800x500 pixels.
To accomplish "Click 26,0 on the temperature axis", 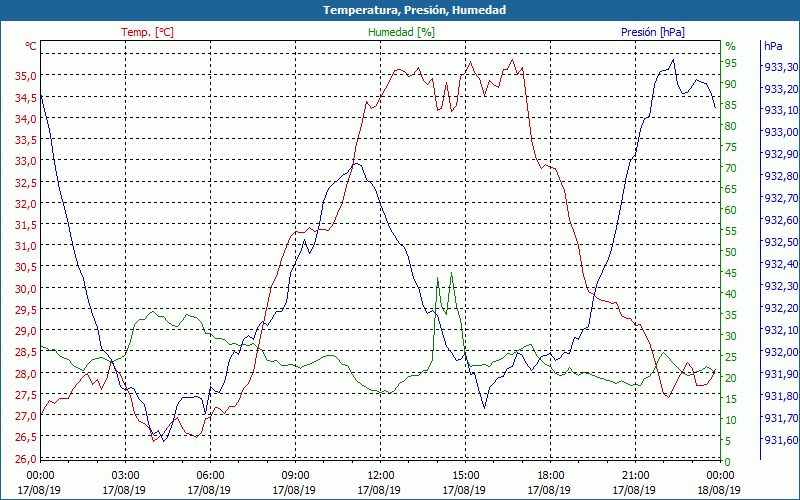I will tap(25, 459).
